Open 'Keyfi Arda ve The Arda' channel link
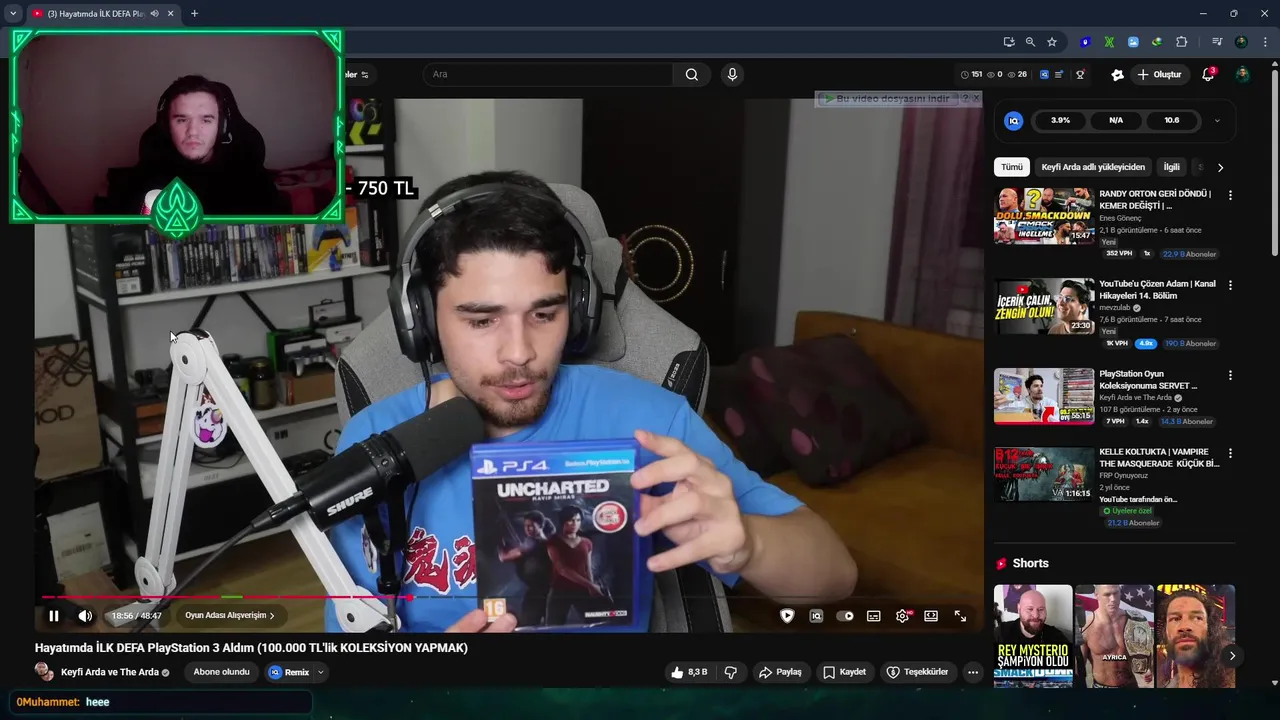The height and width of the screenshot is (720, 1280). pyautogui.click(x=110, y=672)
